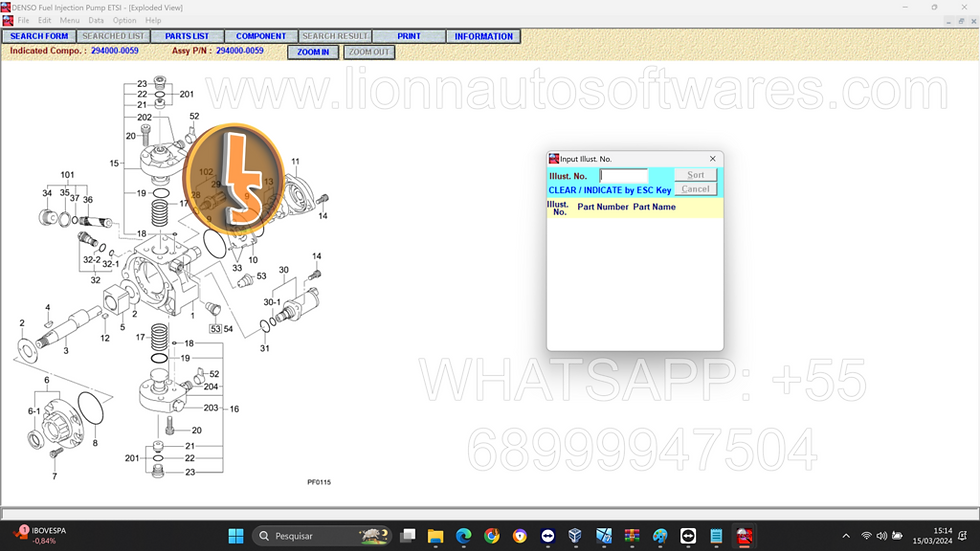
Task: Open the Windows Start menu
Action: pyautogui.click(x=236, y=536)
